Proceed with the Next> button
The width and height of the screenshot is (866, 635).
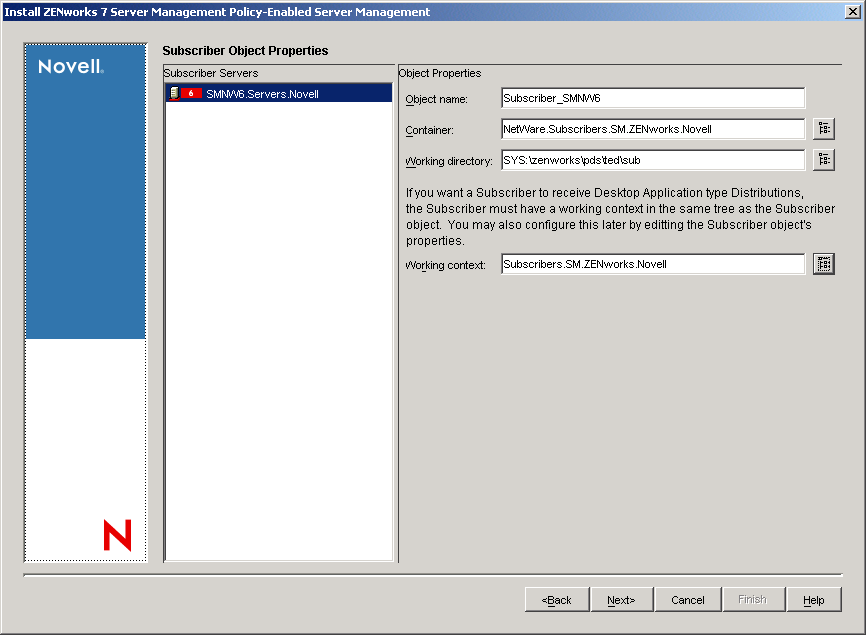point(621,600)
